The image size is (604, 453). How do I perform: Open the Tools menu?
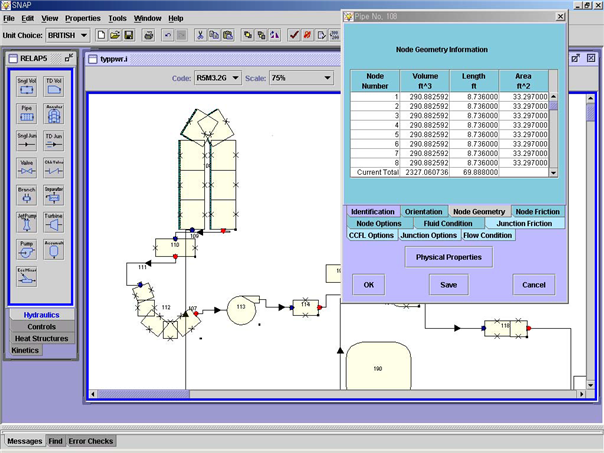coord(117,18)
